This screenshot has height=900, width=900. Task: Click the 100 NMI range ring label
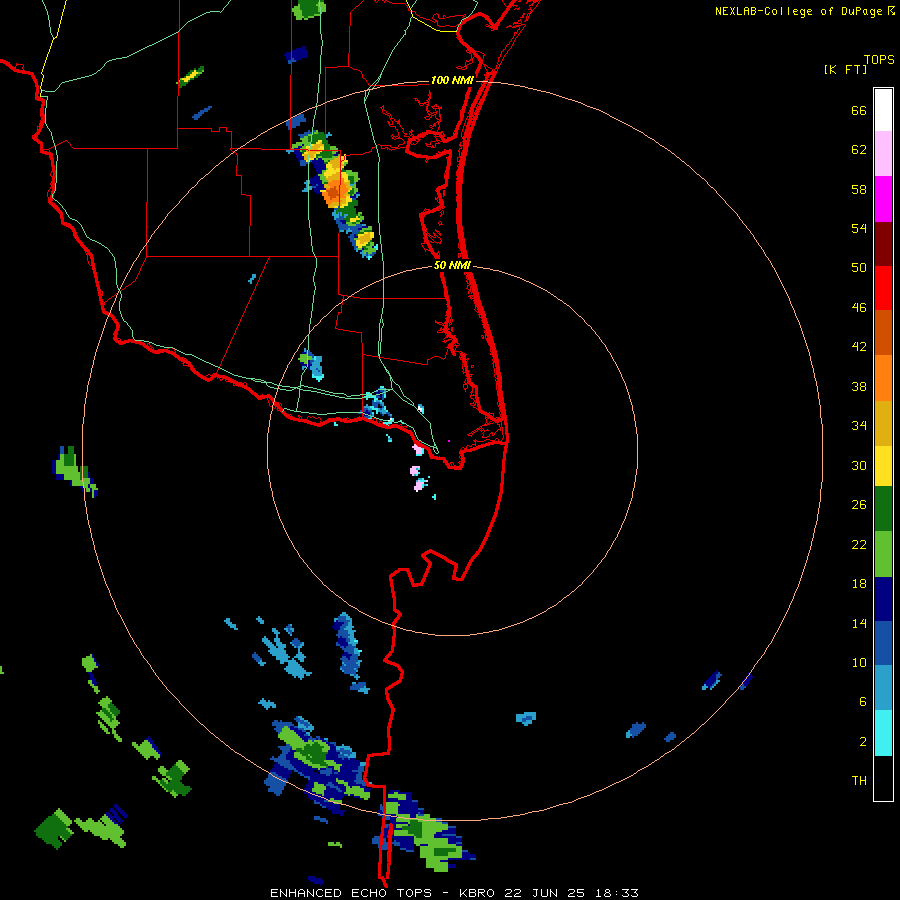pyautogui.click(x=452, y=80)
